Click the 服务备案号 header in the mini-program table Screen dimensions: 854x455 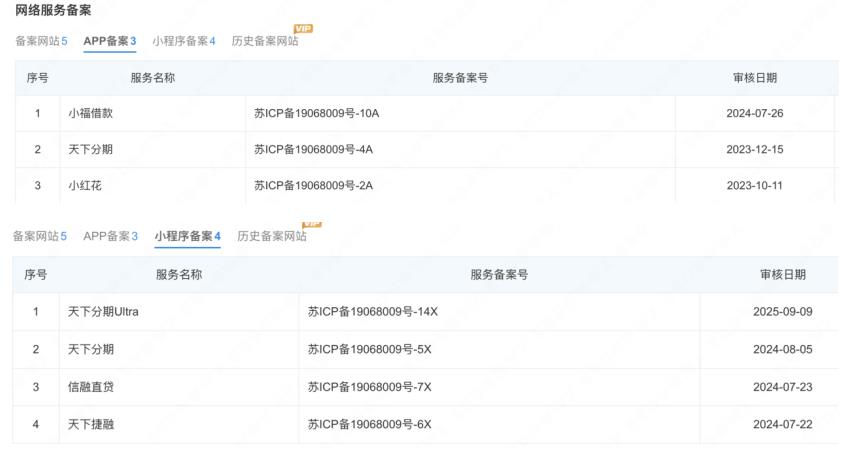pos(499,275)
